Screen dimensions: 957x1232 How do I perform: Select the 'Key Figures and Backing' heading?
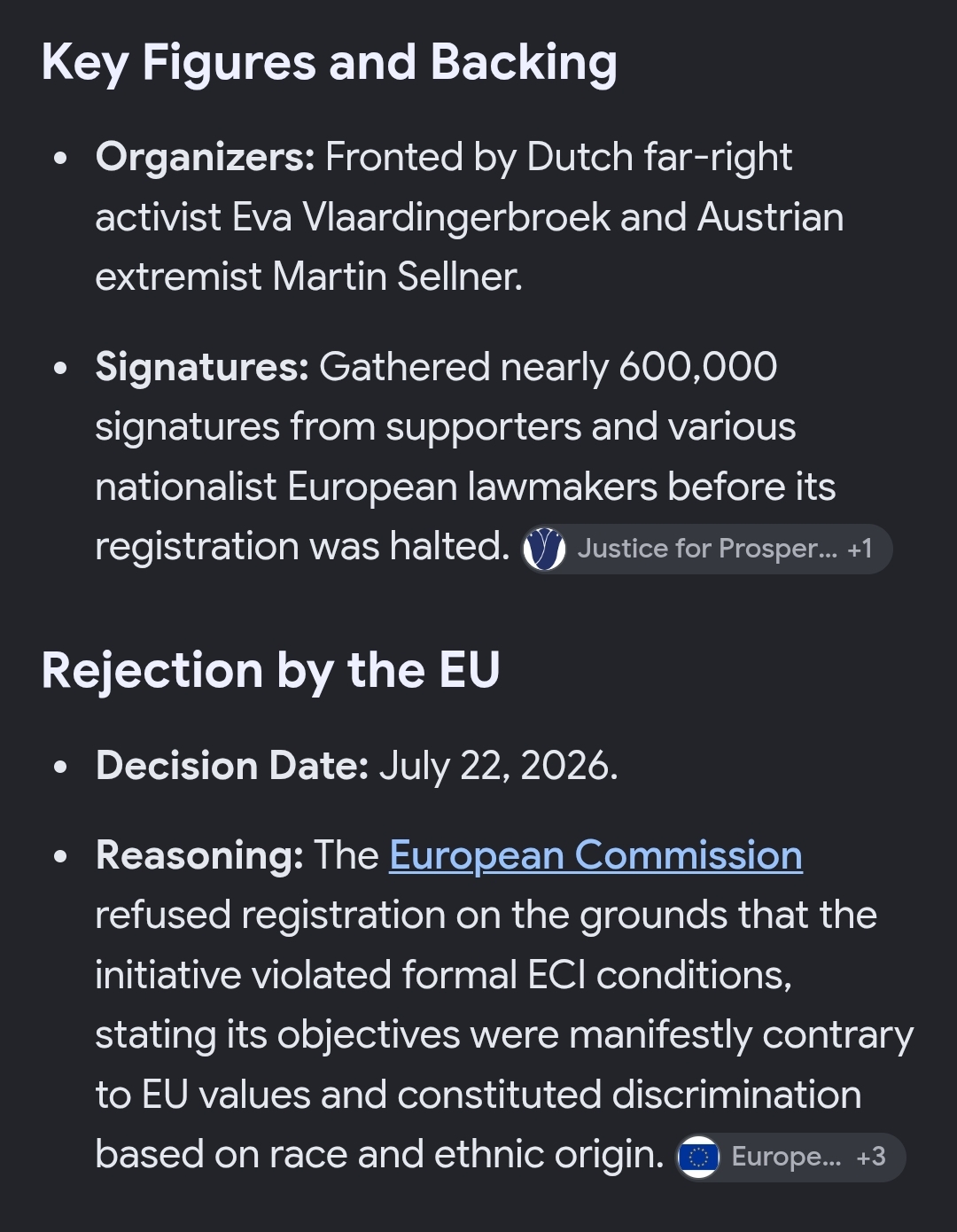[329, 64]
